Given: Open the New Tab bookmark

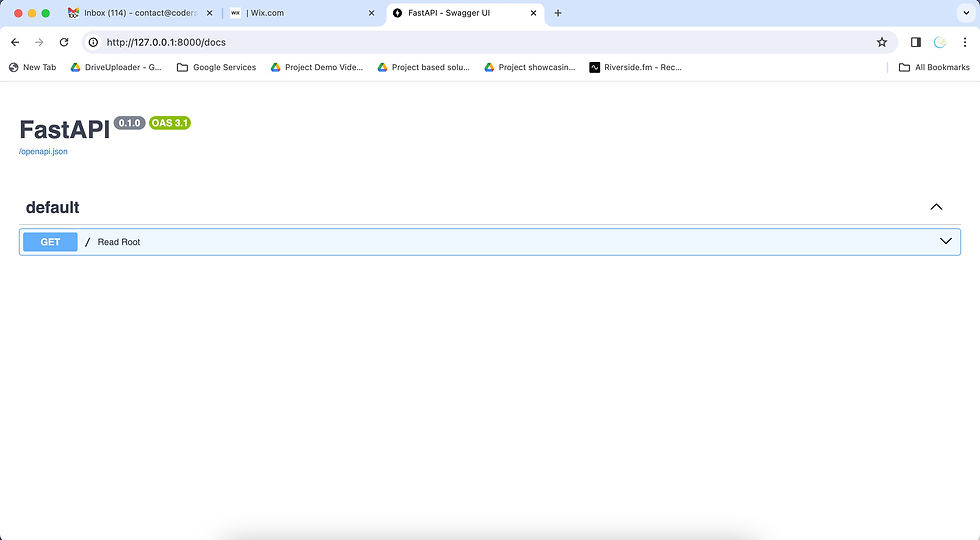Looking at the screenshot, I should [x=32, y=67].
